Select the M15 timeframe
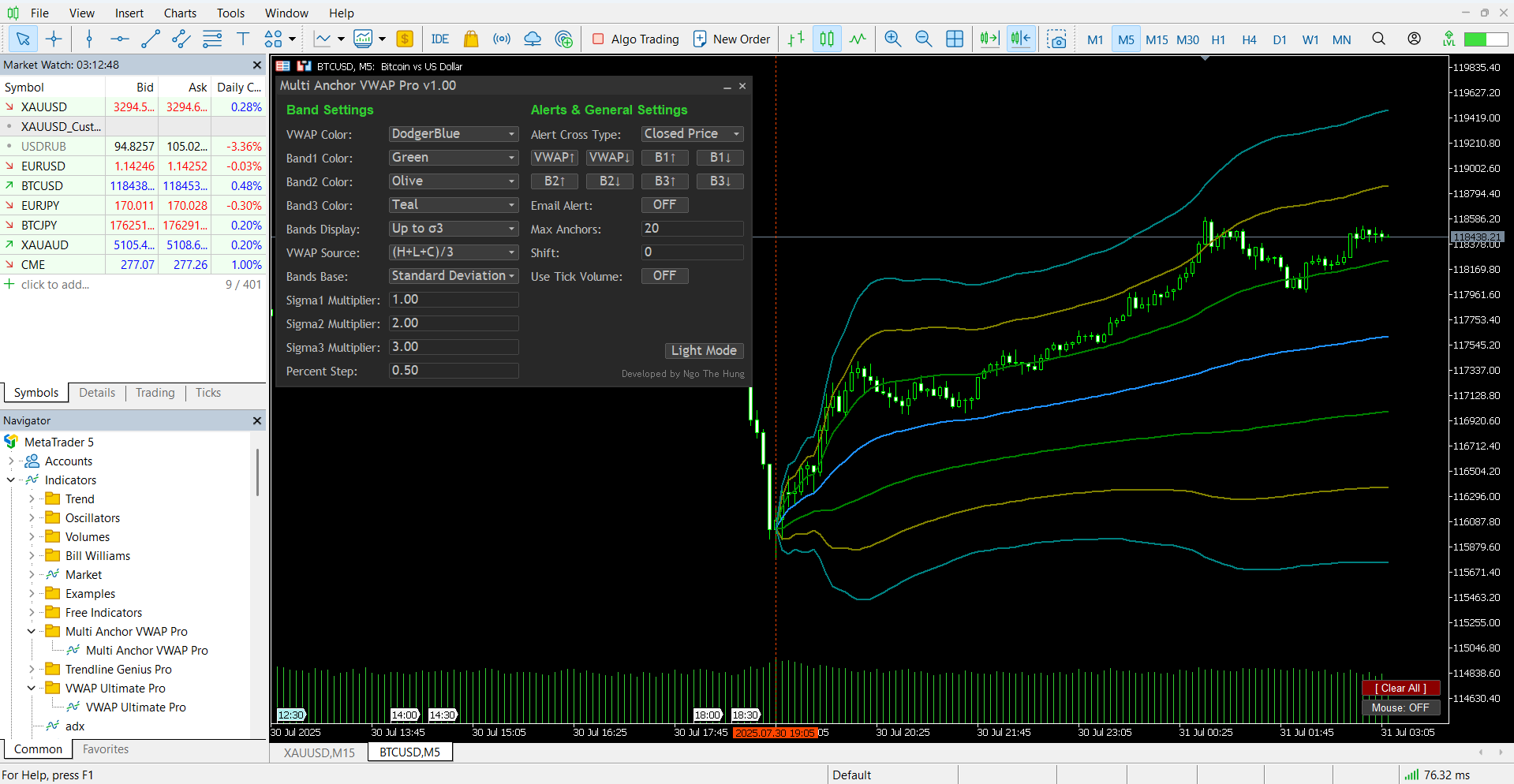Screen dimensions: 1514x784 (1157, 39)
